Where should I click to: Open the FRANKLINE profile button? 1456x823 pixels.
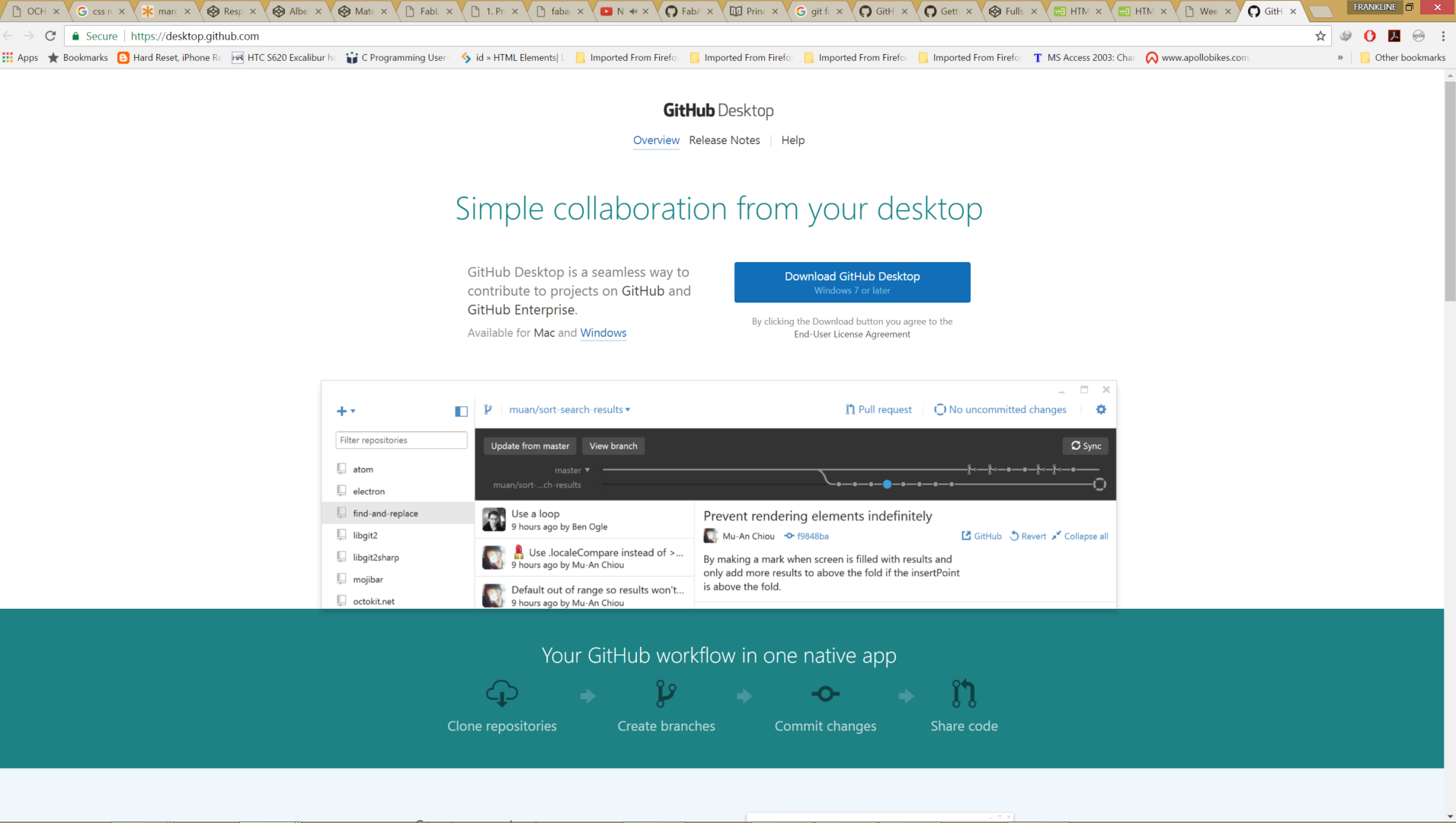1374,7
